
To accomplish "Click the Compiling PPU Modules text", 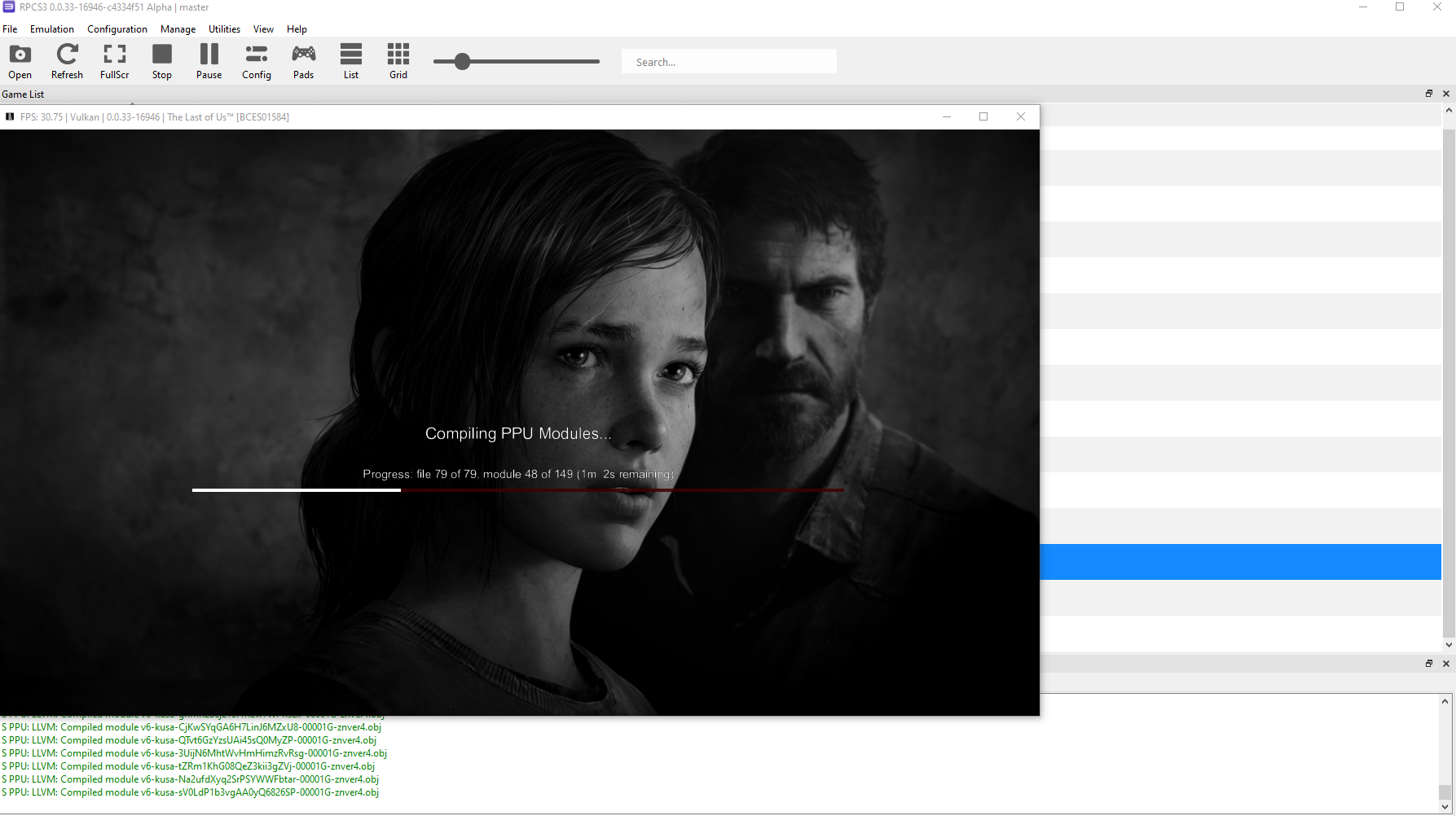I will pos(518,434).
